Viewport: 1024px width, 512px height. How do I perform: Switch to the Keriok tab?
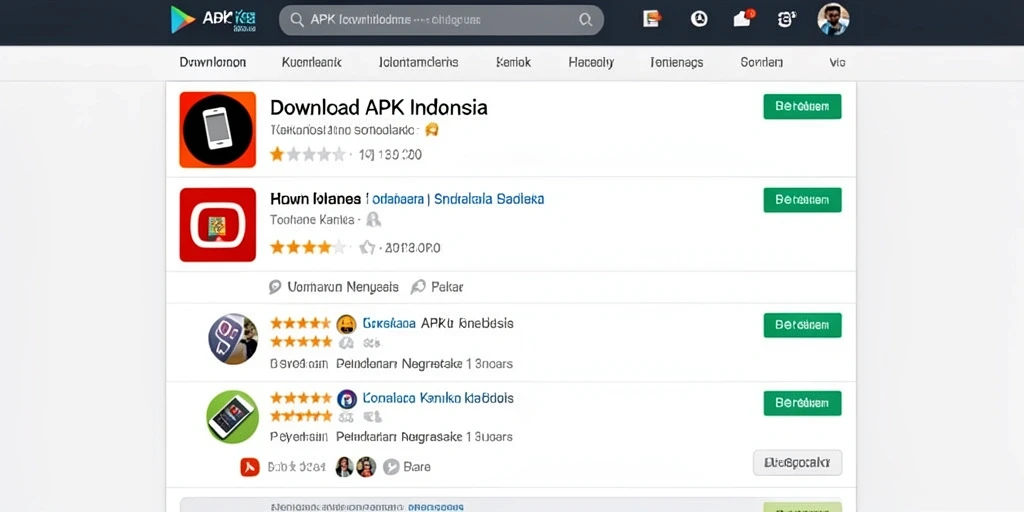(513, 63)
